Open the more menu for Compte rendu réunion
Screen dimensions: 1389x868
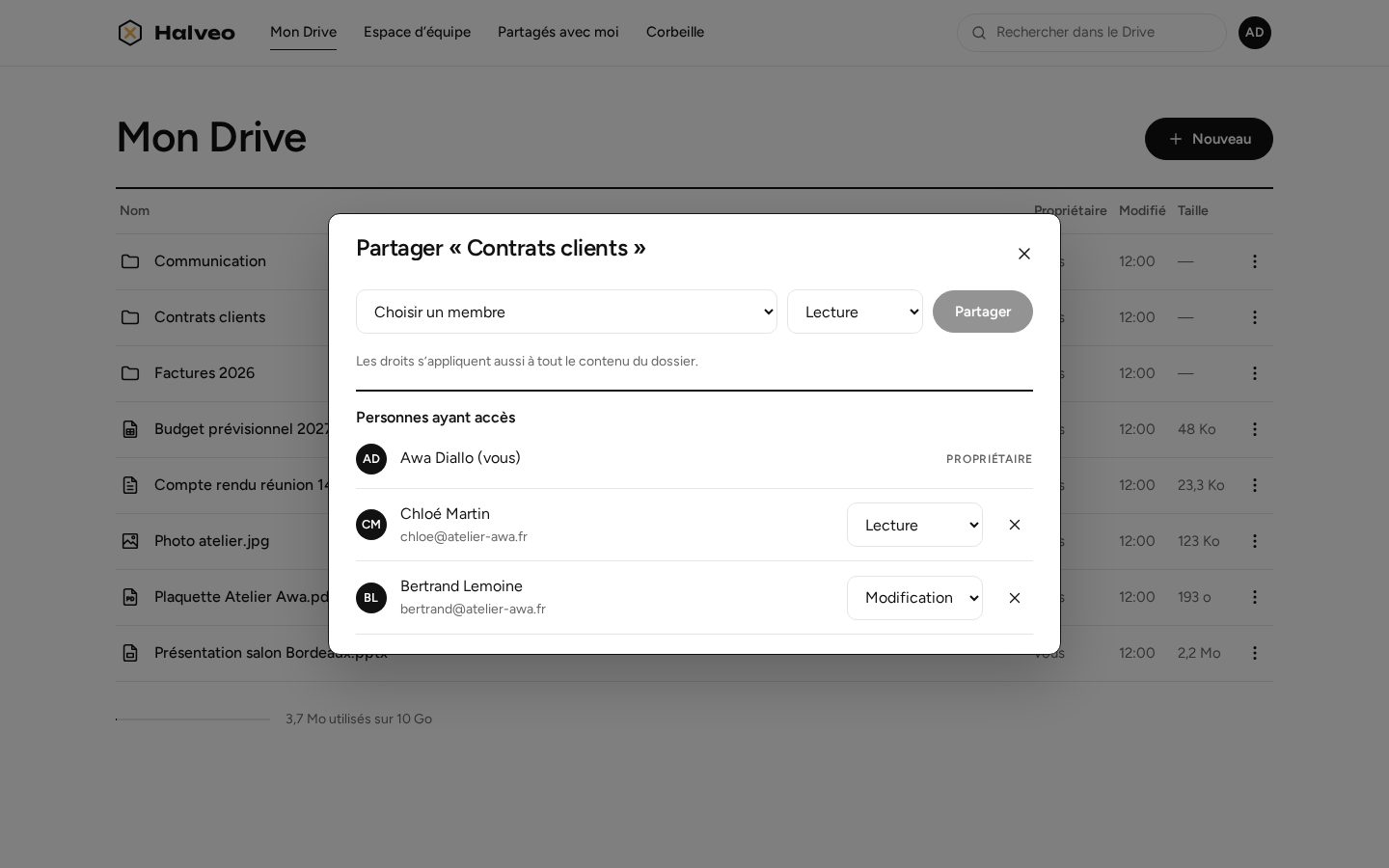tap(1255, 485)
